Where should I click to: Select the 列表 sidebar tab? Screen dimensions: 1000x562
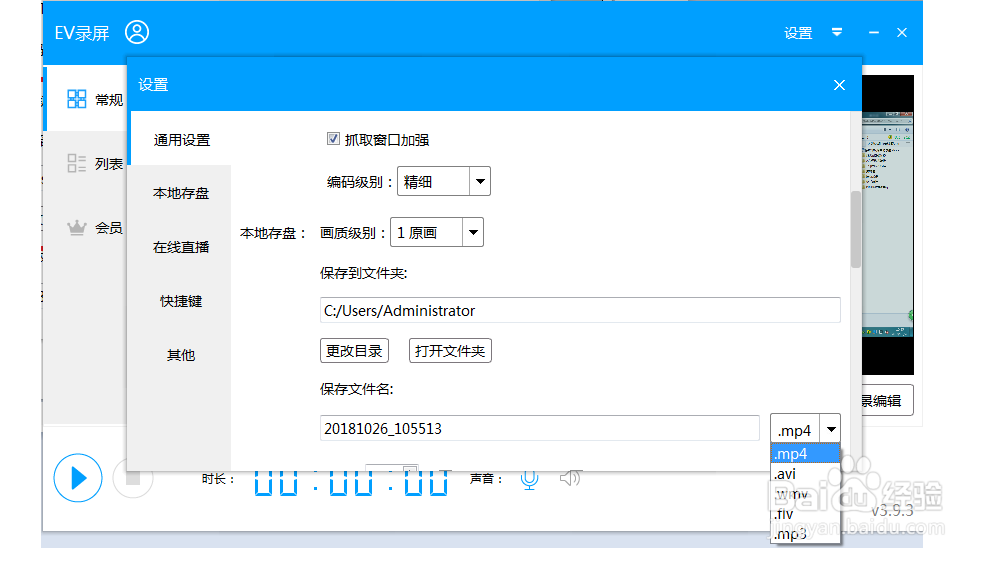(x=87, y=163)
